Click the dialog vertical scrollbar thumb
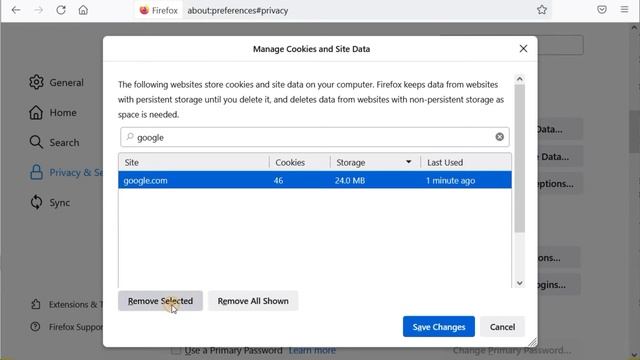The width and height of the screenshot is (640, 360). (x=520, y=158)
